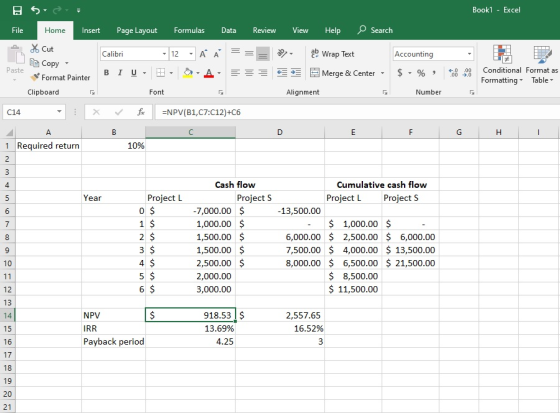The width and height of the screenshot is (560, 413).
Task: Open the Help tab
Action: point(332,30)
